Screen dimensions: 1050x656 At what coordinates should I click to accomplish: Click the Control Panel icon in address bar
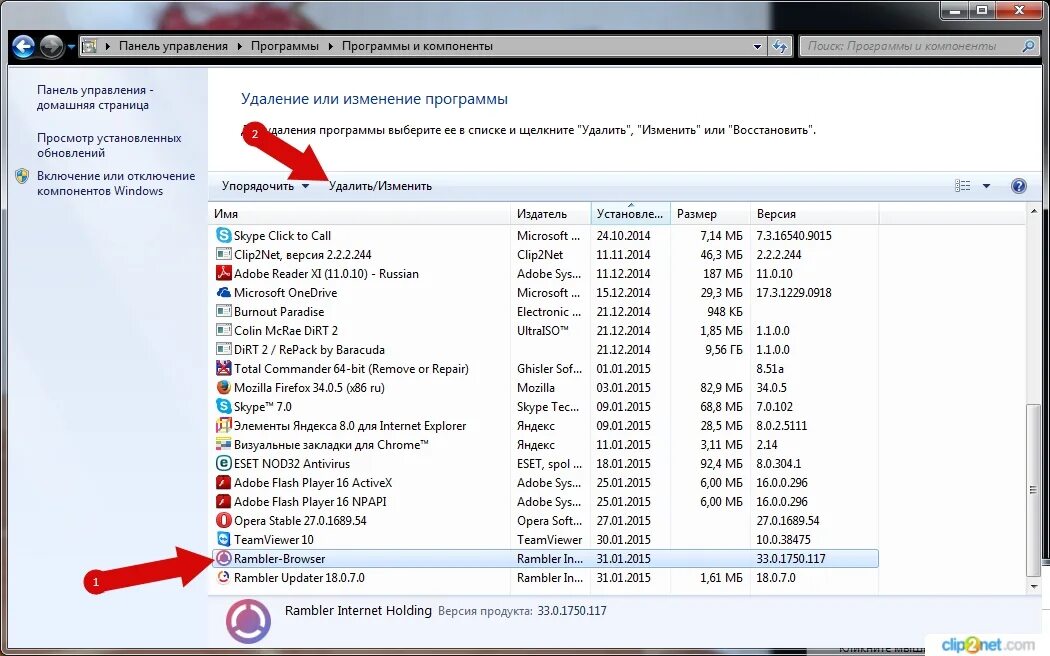[x=89, y=46]
